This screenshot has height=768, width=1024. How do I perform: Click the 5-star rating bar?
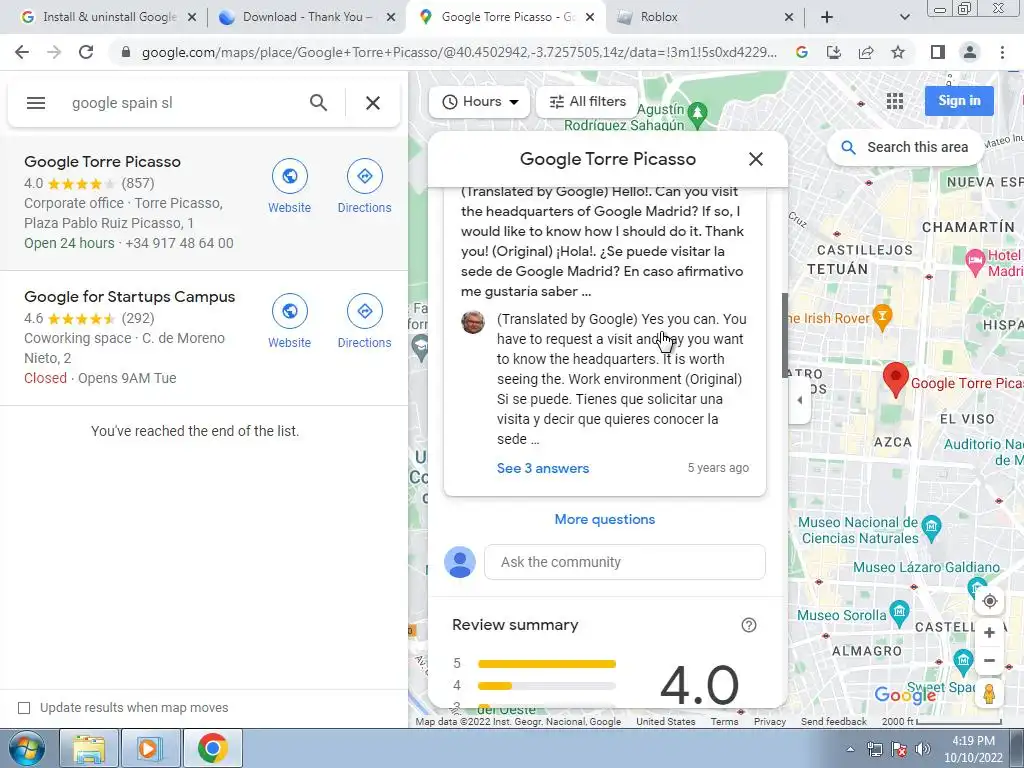point(547,664)
